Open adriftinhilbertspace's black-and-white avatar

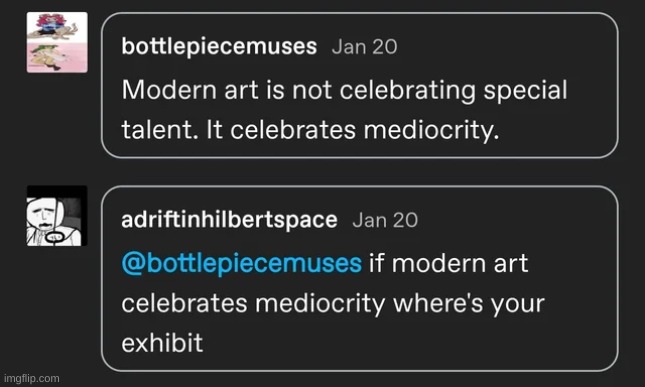point(57,216)
